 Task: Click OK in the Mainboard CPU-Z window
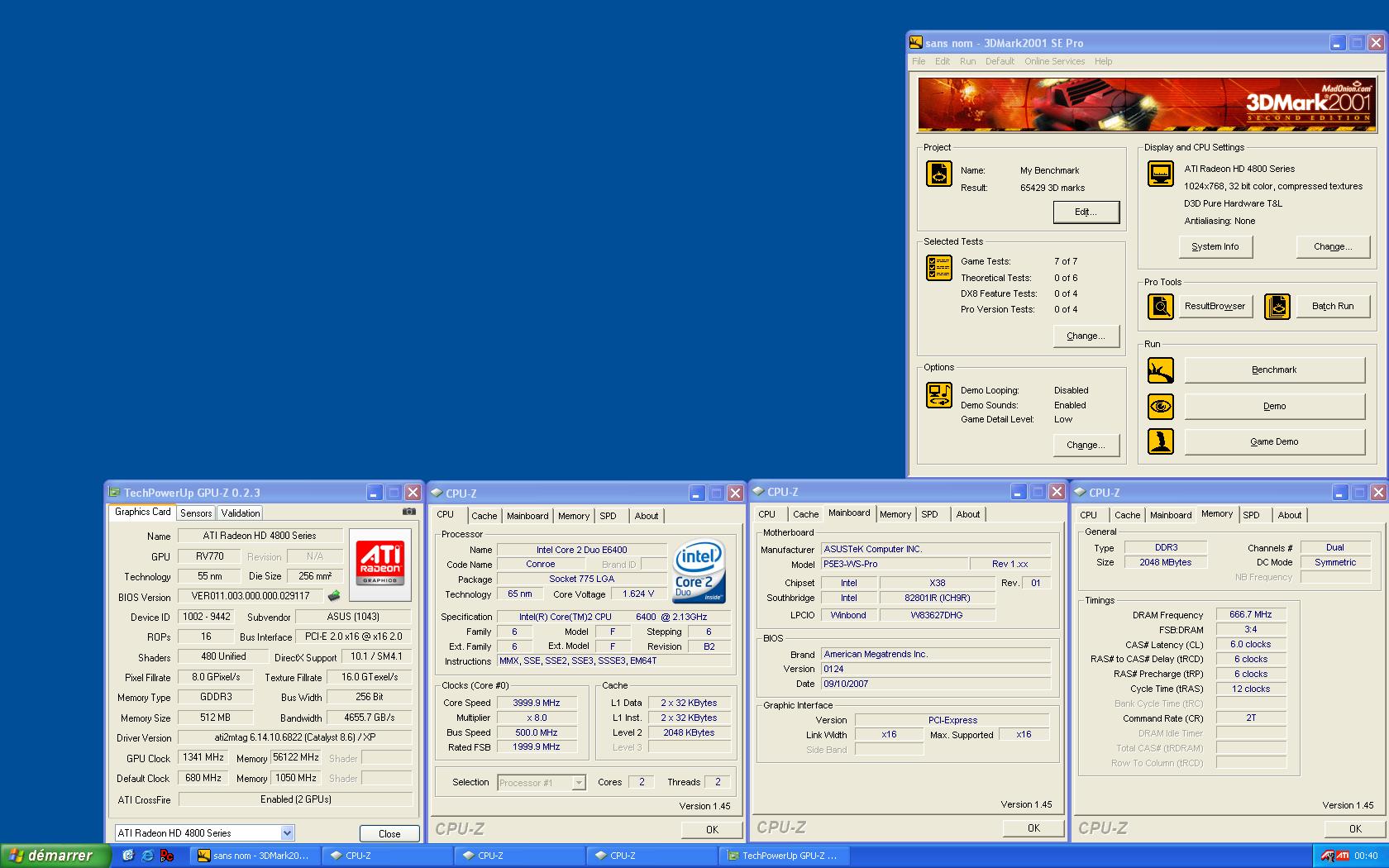click(x=1033, y=827)
